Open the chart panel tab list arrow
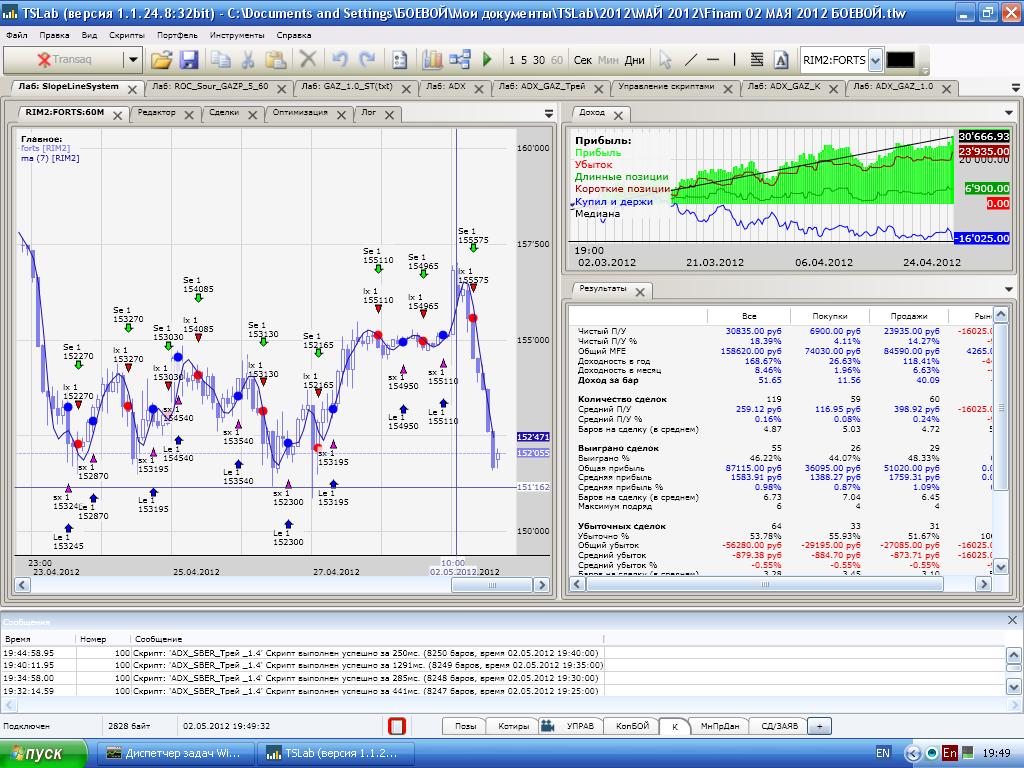 point(549,113)
